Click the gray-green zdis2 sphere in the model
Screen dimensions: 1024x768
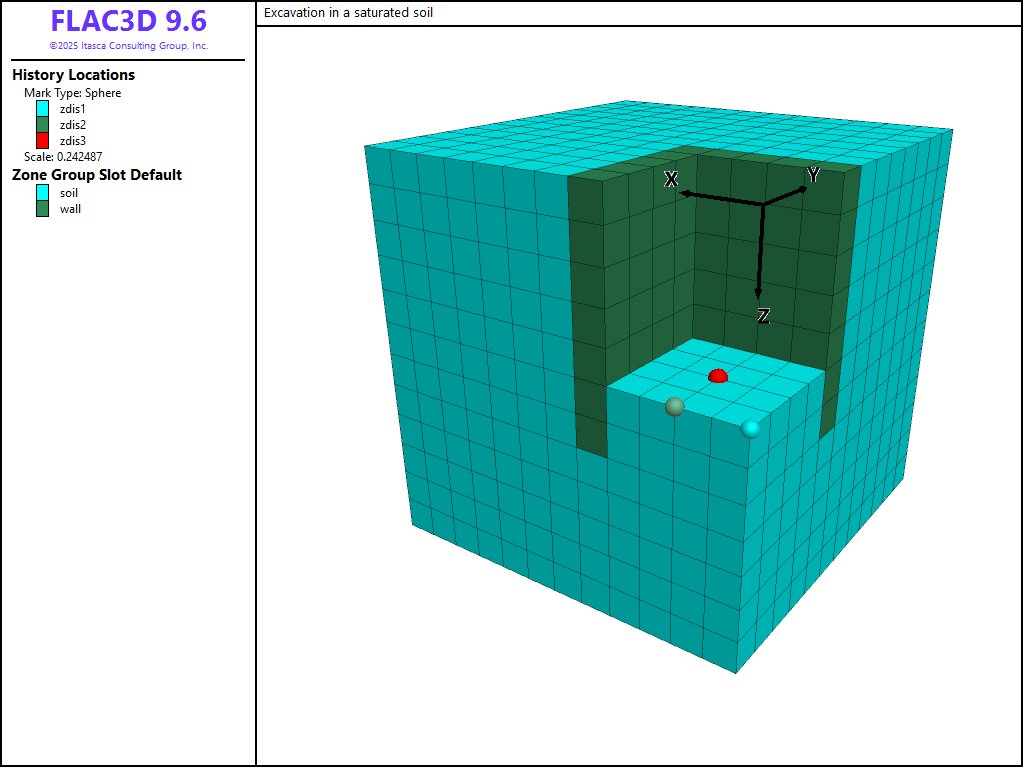click(675, 406)
